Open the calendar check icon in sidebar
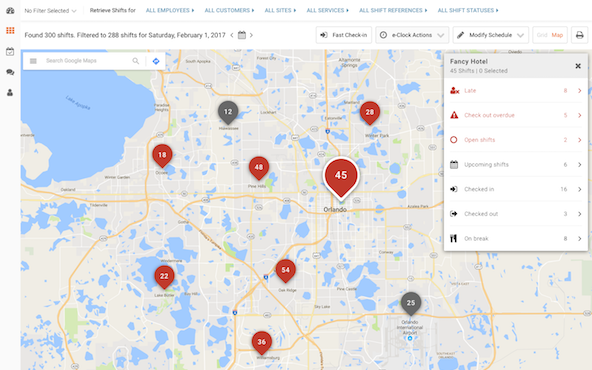Image resolution: width=592 pixels, height=370 pixels. point(10,51)
